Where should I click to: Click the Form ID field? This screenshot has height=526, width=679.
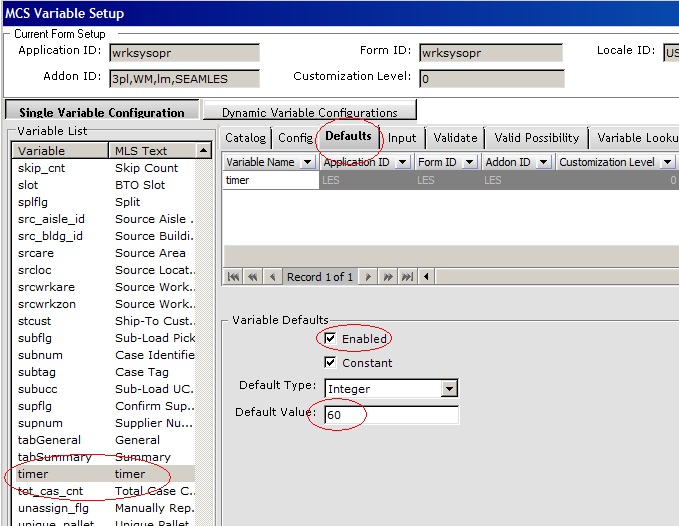click(491, 53)
